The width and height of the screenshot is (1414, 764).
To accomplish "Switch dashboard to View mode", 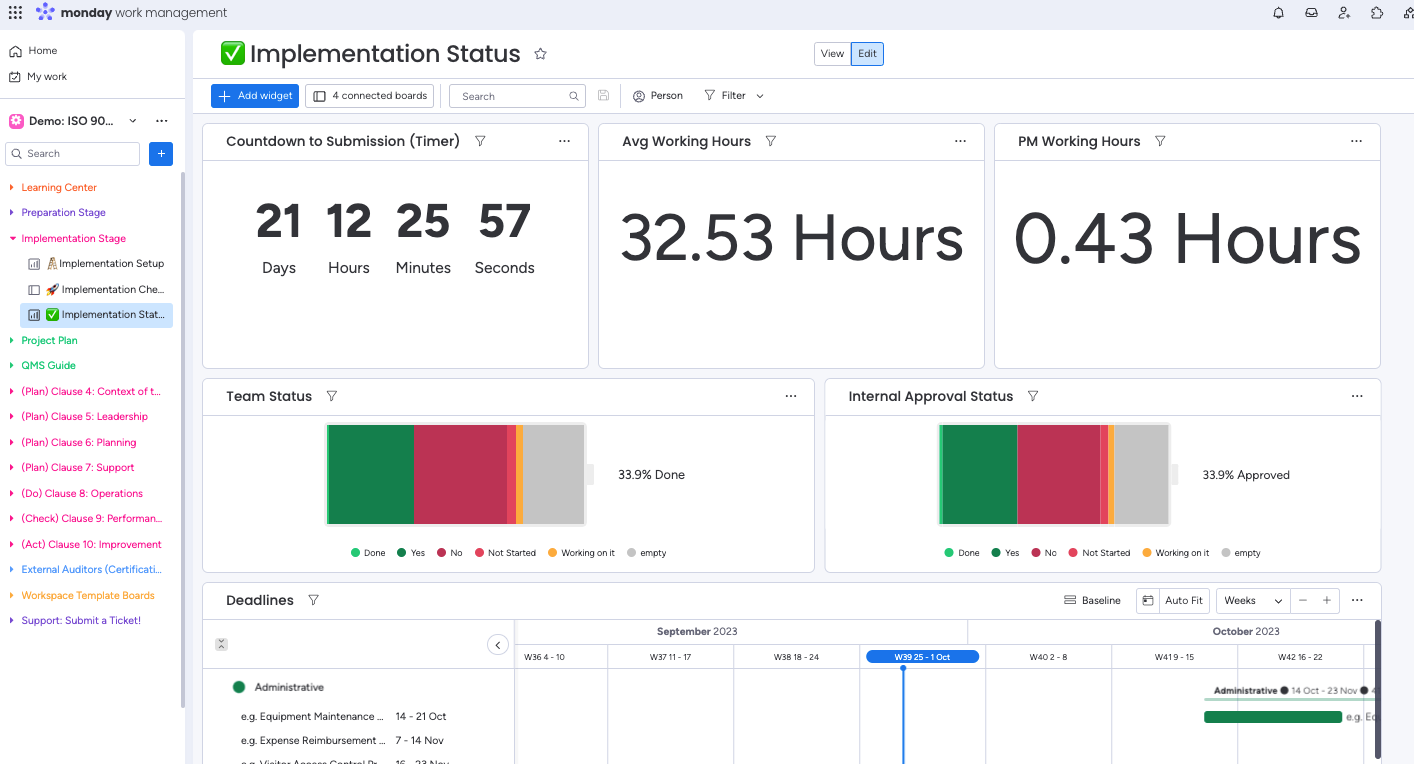I will coord(832,54).
